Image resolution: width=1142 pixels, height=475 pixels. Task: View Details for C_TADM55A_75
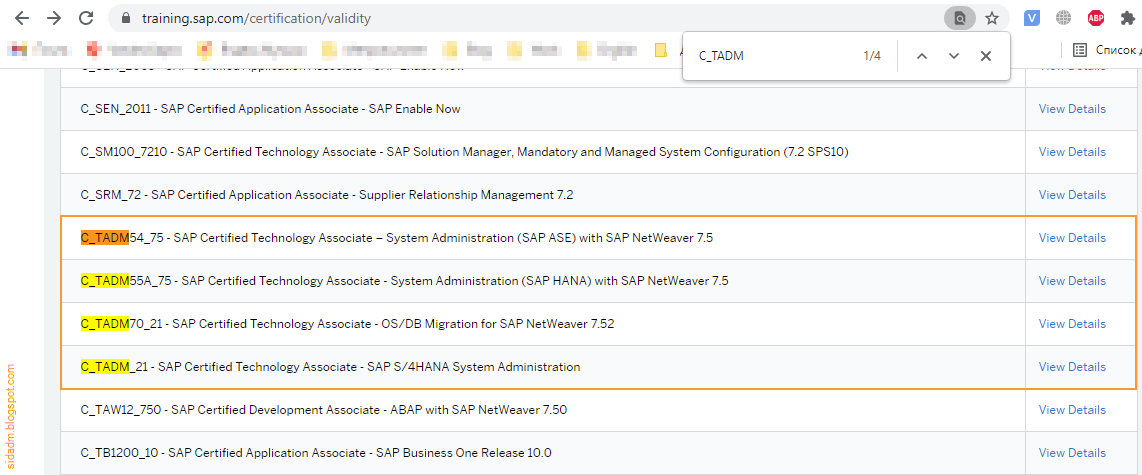click(x=1072, y=280)
